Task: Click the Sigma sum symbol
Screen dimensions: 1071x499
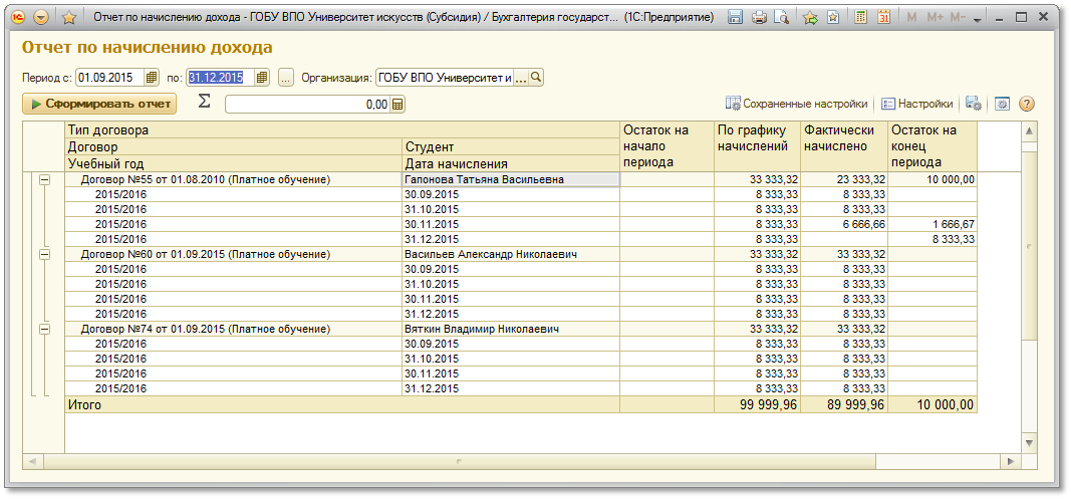Action: (204, 102)
